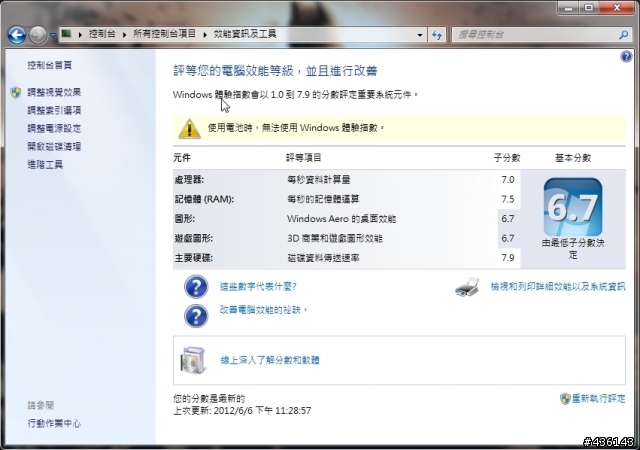Open 開啟磁碟清理 link
Screen dimensions: 640x450
(x=54, y=146)
